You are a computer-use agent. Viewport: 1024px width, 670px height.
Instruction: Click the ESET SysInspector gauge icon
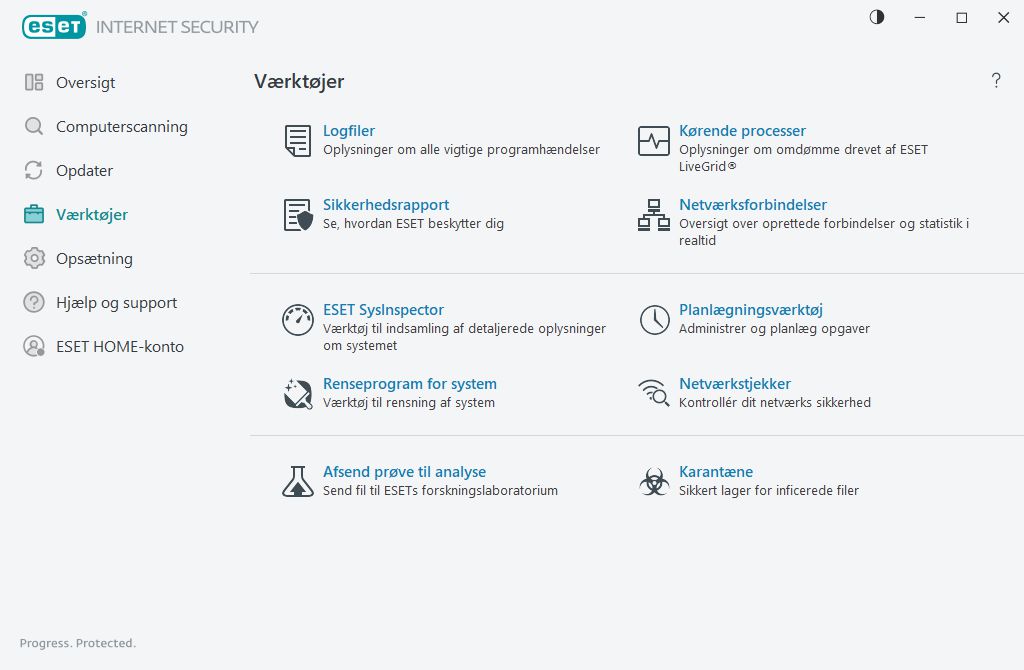tap(298, 320)
